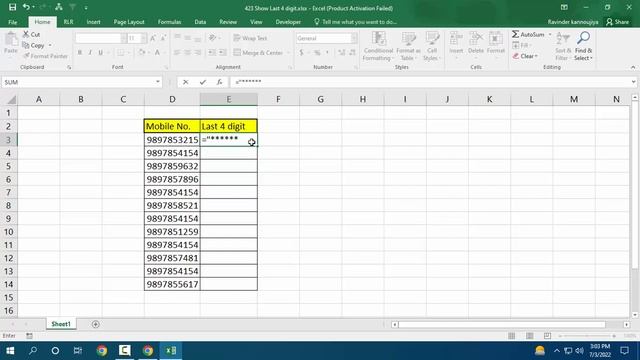Open the font size dropdown

(x=143, y=38)
